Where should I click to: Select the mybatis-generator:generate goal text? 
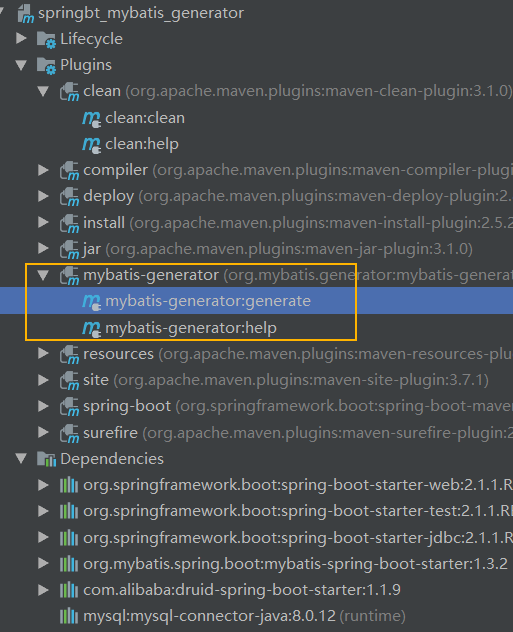point(208,301)
